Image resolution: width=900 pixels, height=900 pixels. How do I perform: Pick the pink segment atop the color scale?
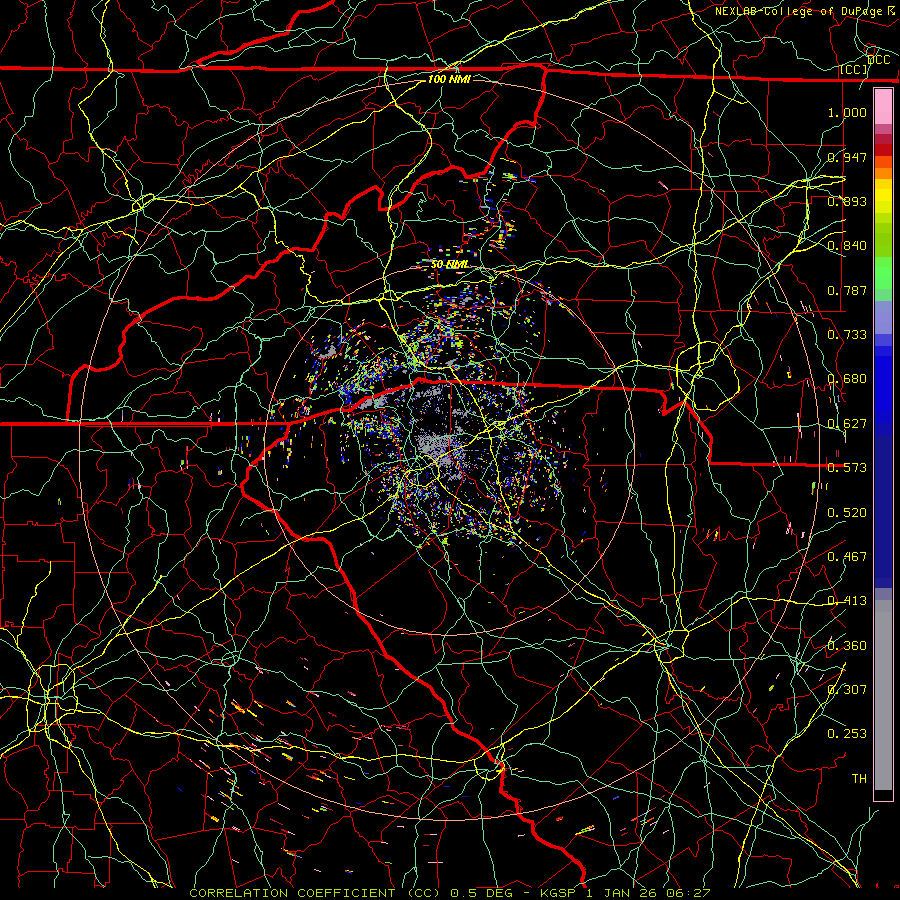click(883, 106)
